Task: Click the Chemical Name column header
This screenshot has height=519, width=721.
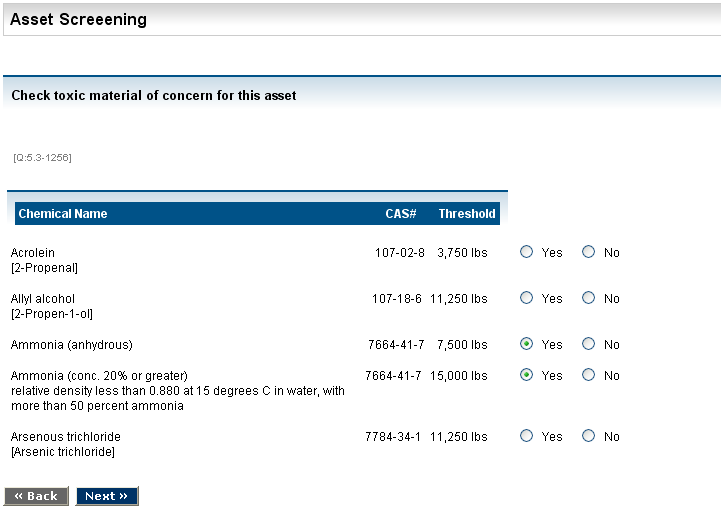Action: [63, 214]
